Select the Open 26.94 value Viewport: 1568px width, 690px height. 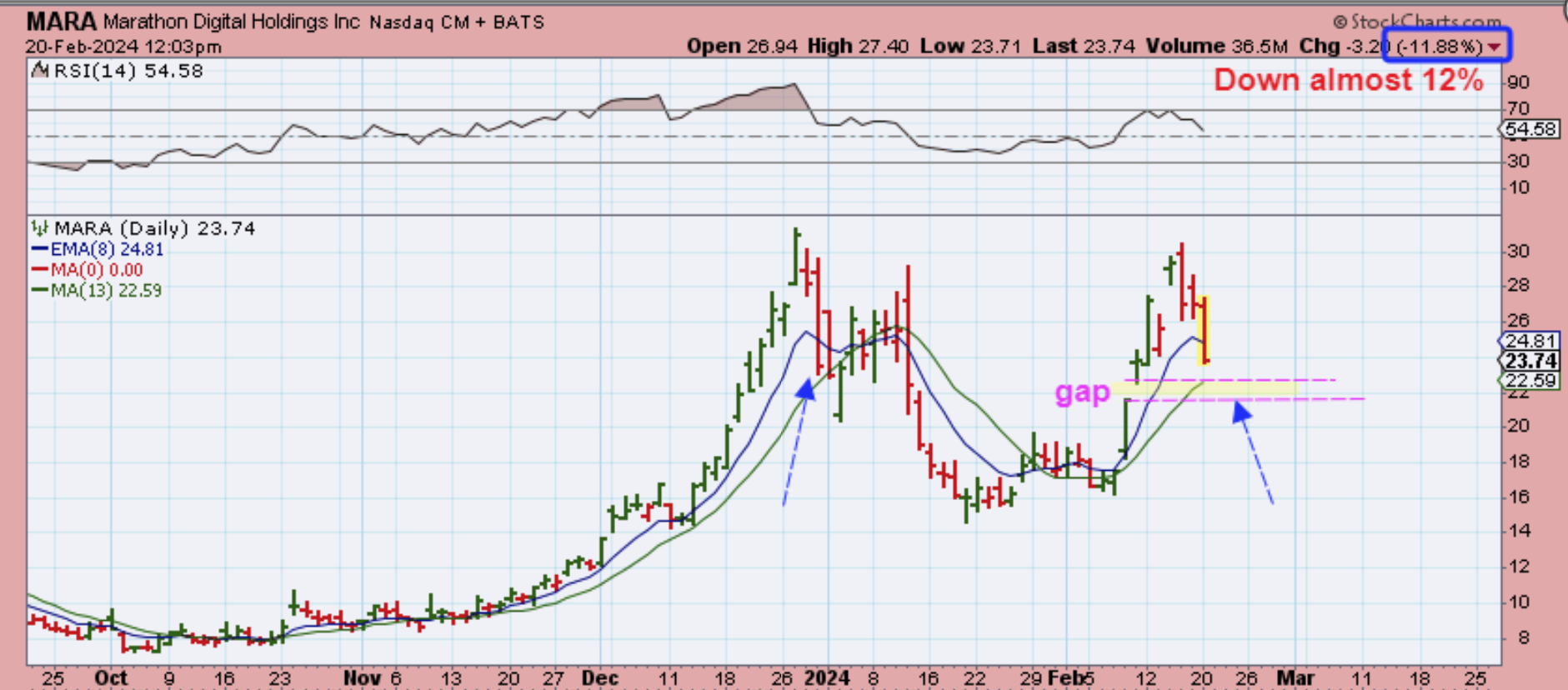tap(741, 47)
